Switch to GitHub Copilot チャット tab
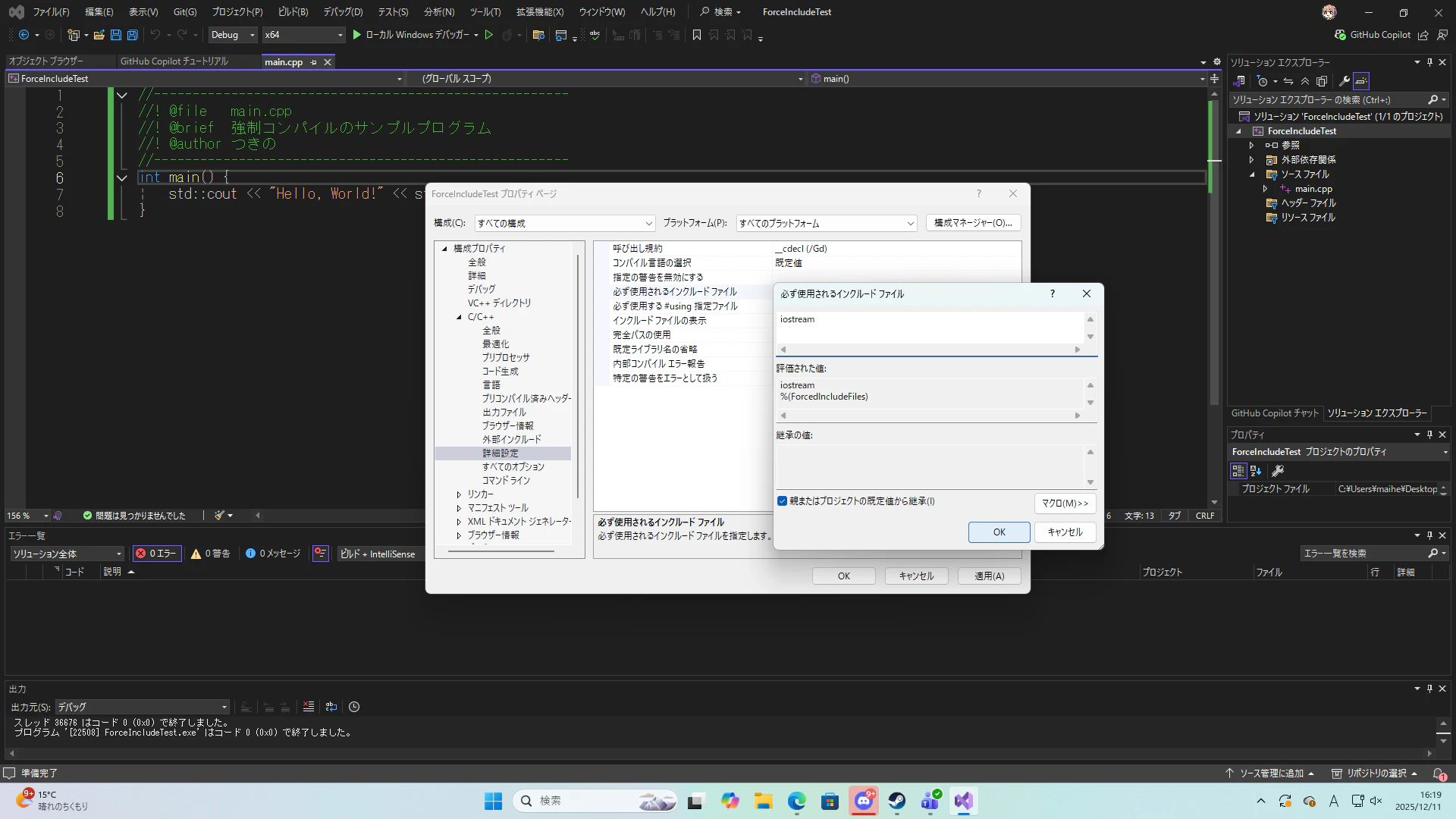 pyautogui.click(x=1274, y=413)
